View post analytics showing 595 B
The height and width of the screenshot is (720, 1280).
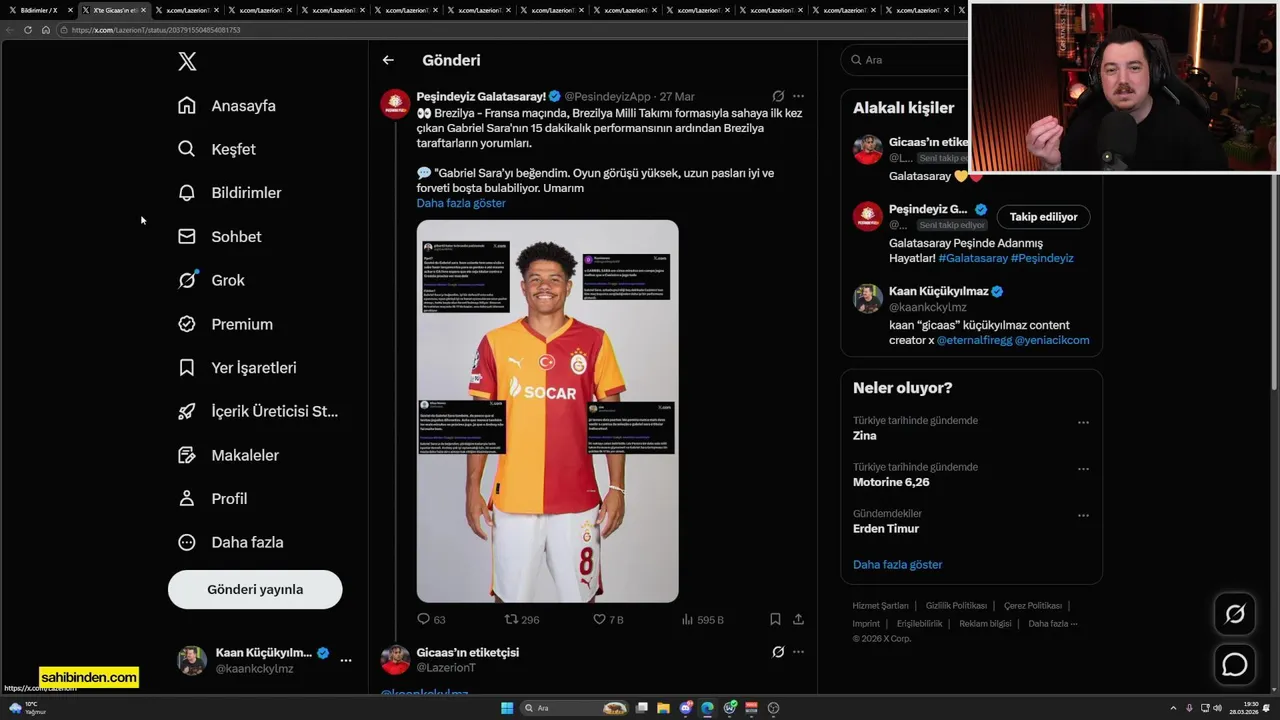[702, 620]
